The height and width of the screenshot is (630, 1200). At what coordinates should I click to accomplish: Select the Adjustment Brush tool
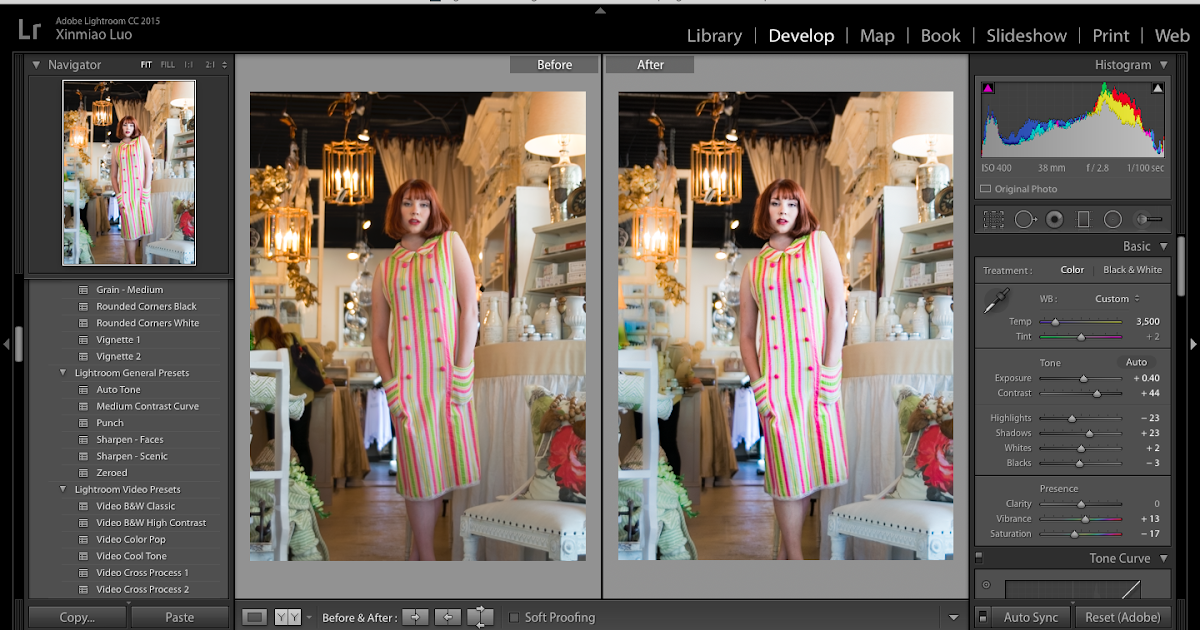click(1149, 219)
